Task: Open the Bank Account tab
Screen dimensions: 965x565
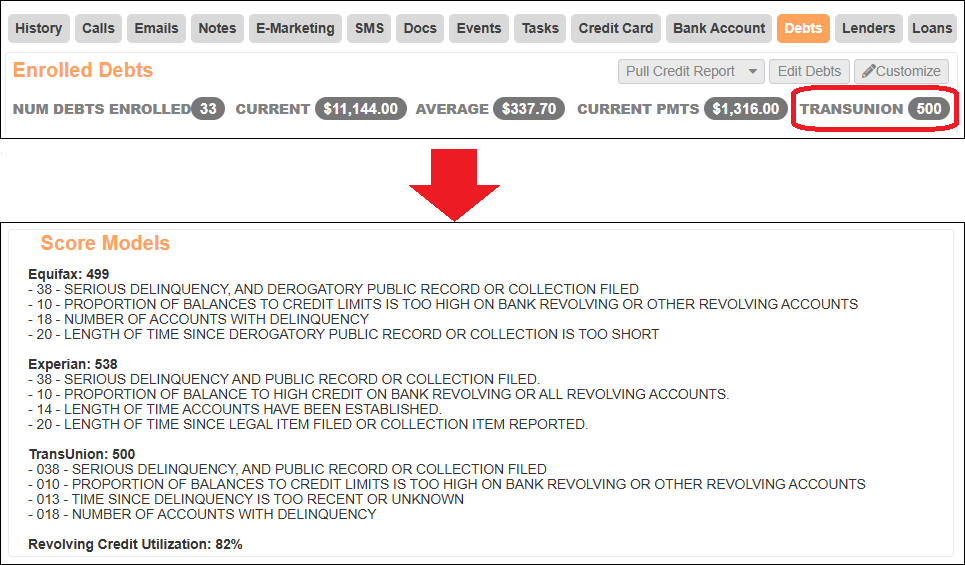Action: point(719,28)
